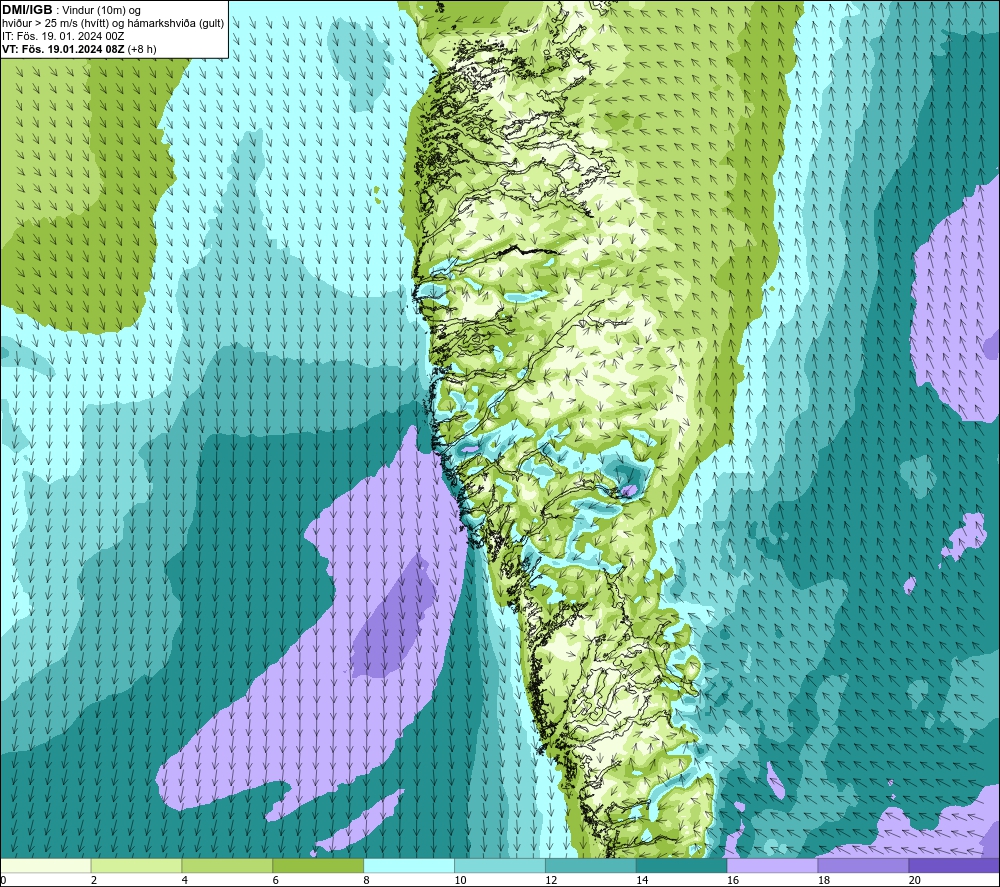This screenshot has height=887, width=1000.
Task: Click the 2-4 m/s light green legend swatch
Action: coord(136,865)
